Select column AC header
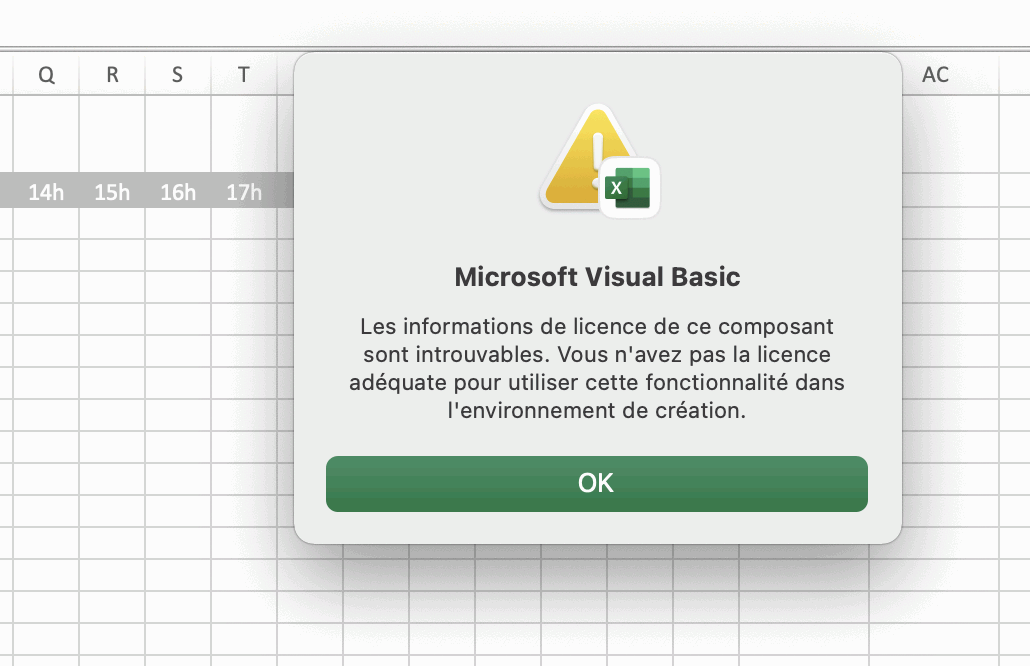The width and height of the screenshot is (1030, 666). point(935,75)
